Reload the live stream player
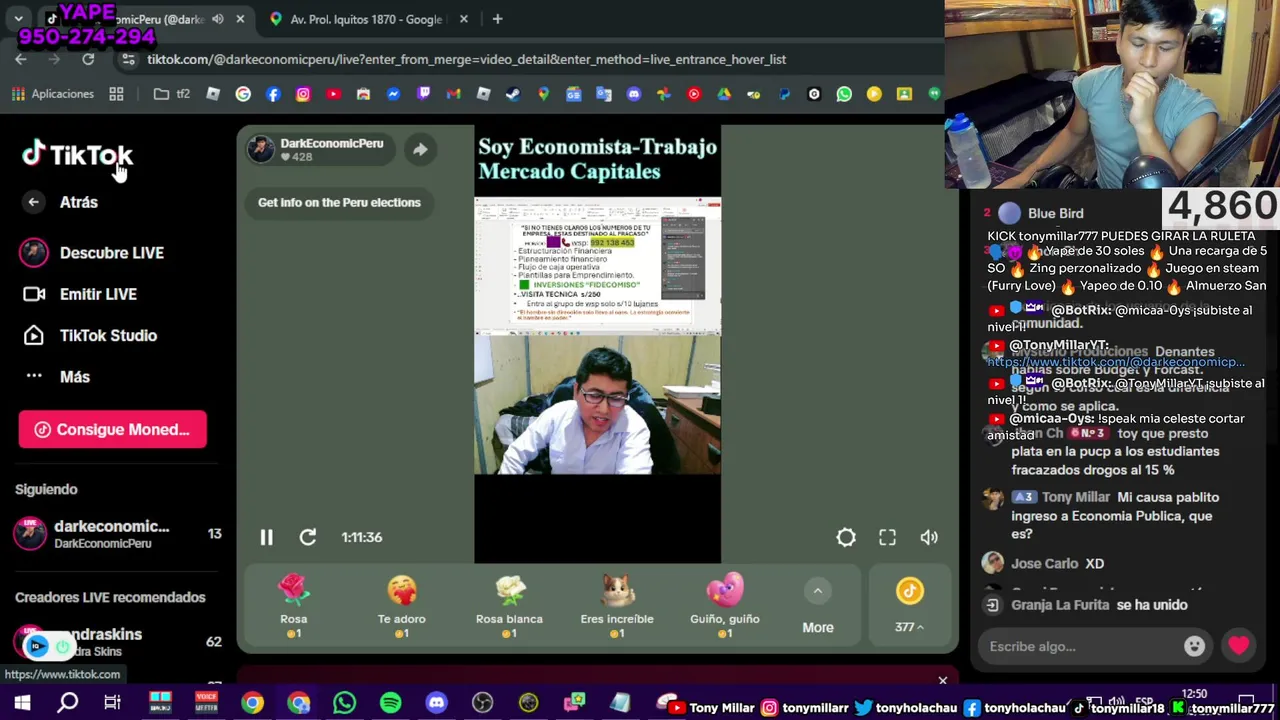 click(308, 537)
